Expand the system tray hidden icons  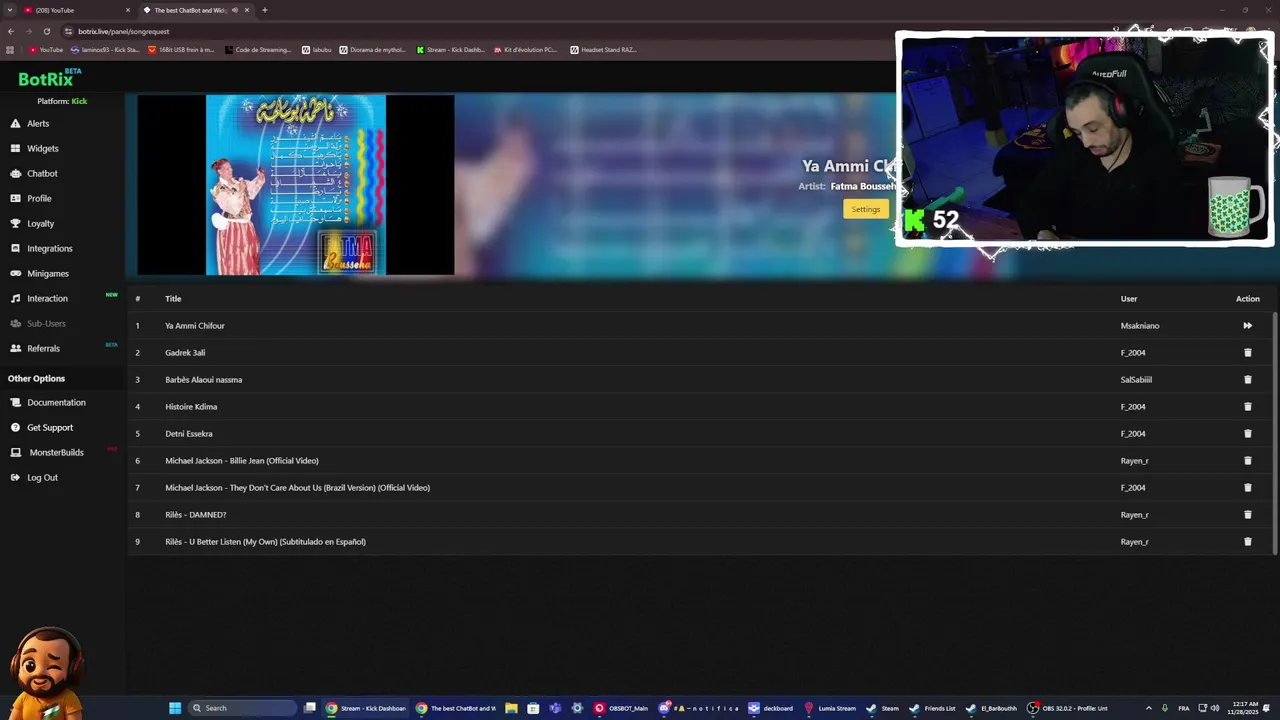1148,708
